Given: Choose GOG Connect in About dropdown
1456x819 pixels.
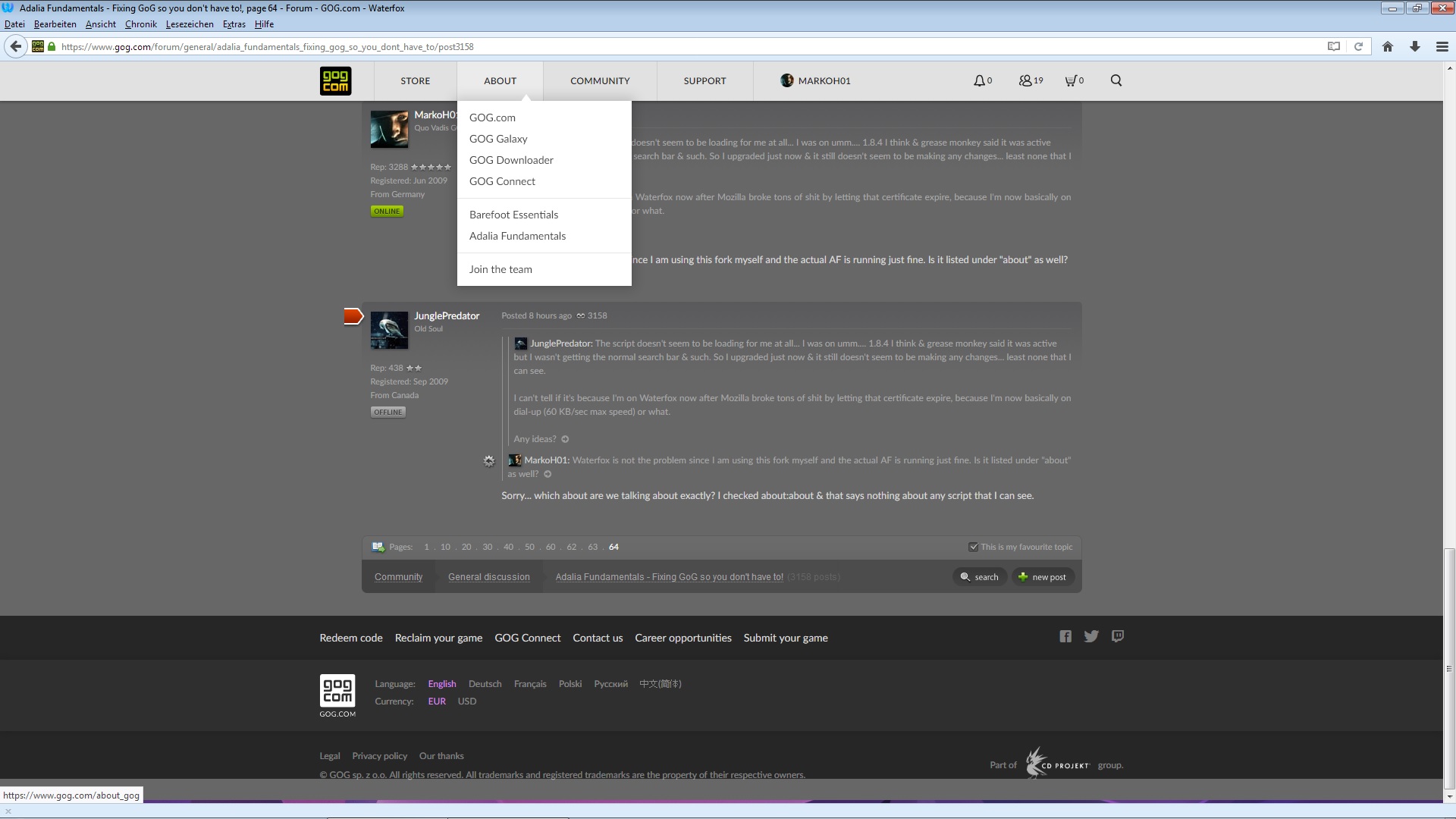Looking at the screenshot, I should click(x=502, y=181).
